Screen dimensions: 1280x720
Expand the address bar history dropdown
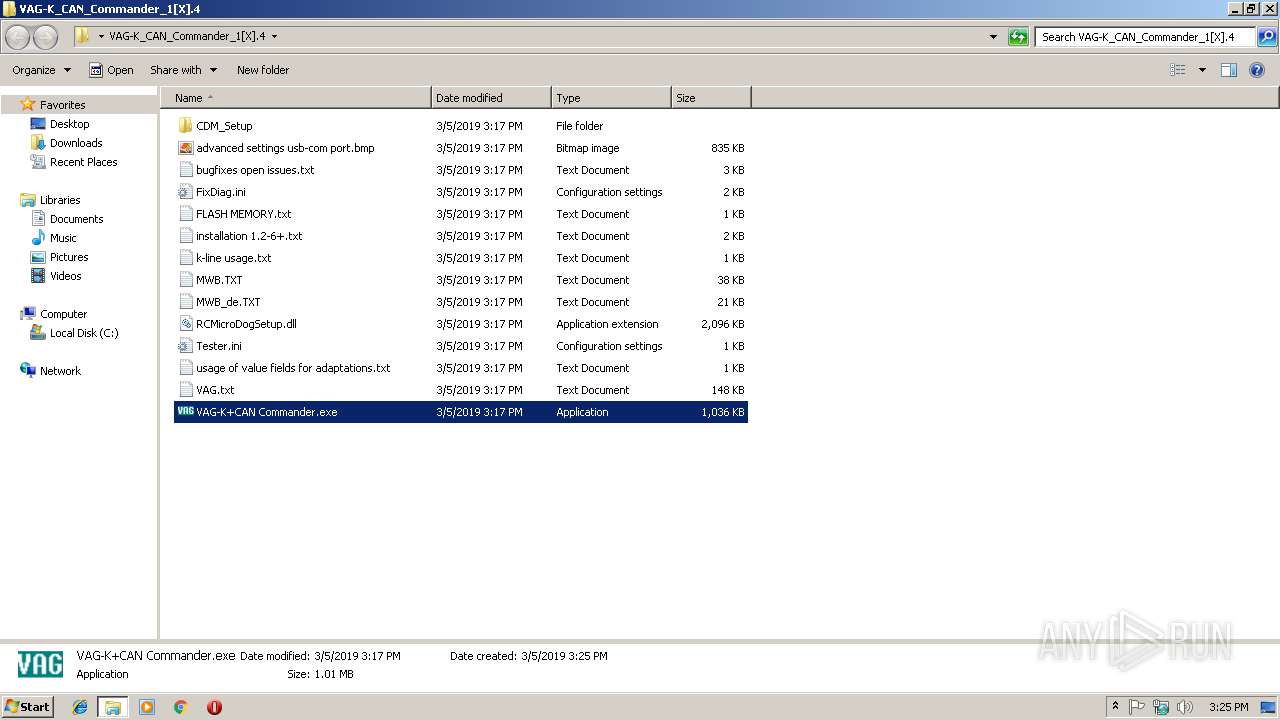tap(993, 37)
